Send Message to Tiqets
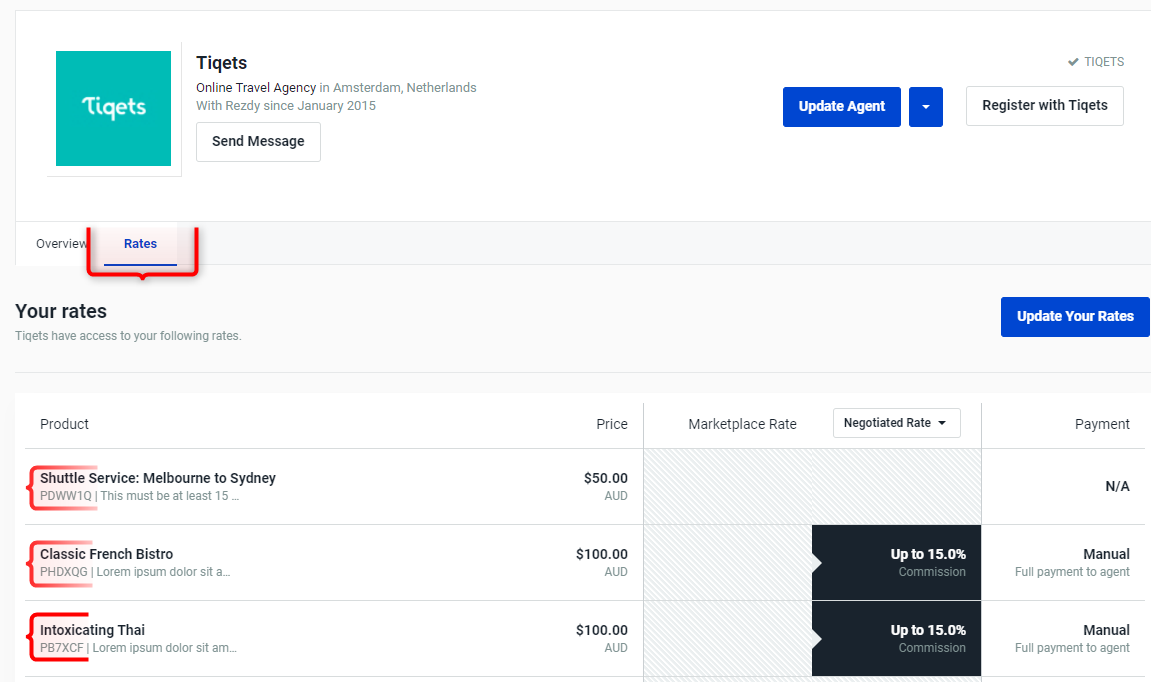The width and height of the screenshot is (1151, 682). point(258,142)
